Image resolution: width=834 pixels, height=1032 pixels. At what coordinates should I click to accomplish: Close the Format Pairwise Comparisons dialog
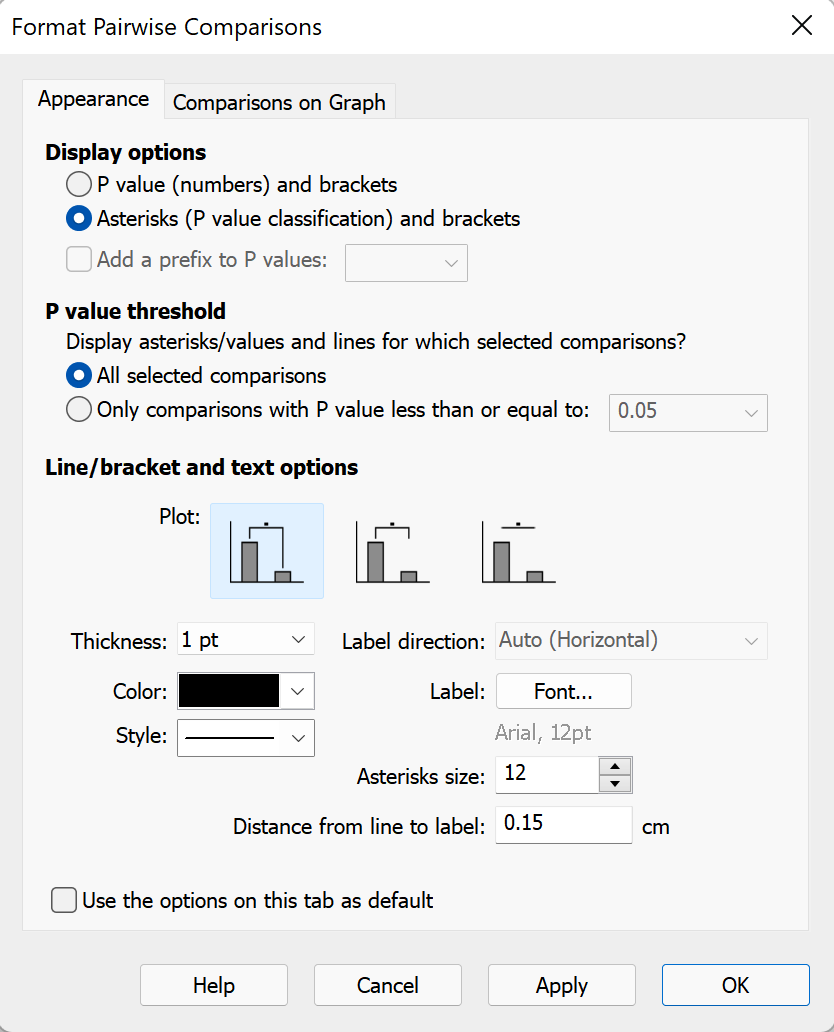tap(802, 27)
